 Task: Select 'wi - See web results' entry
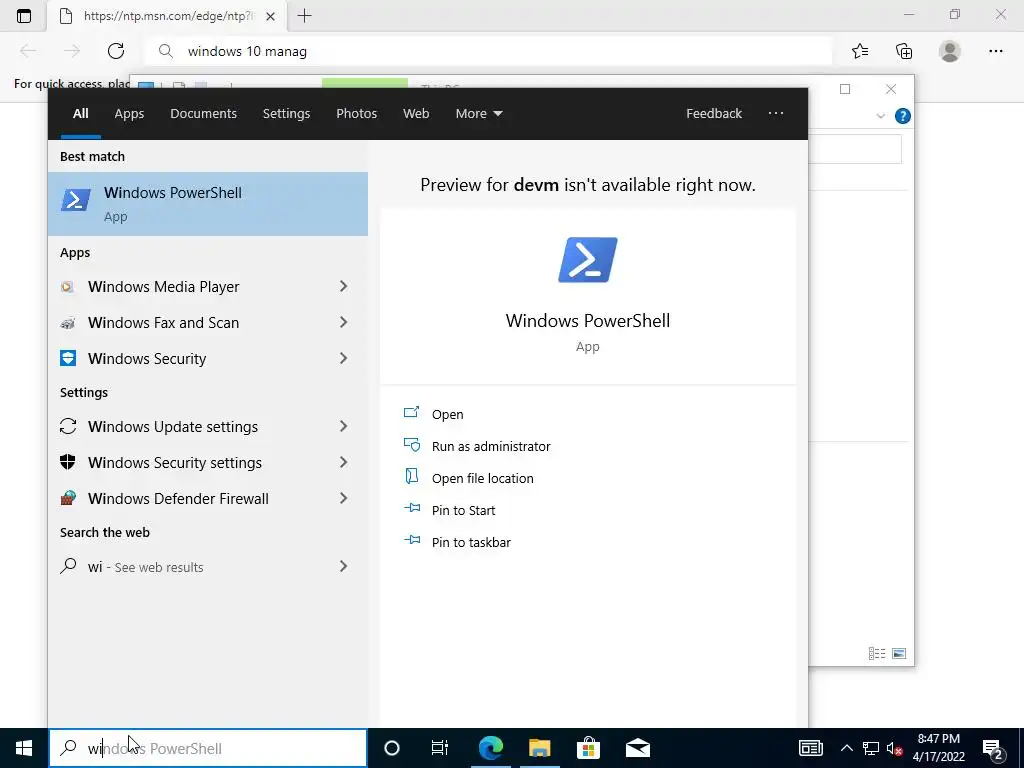(x=208, y=567)
